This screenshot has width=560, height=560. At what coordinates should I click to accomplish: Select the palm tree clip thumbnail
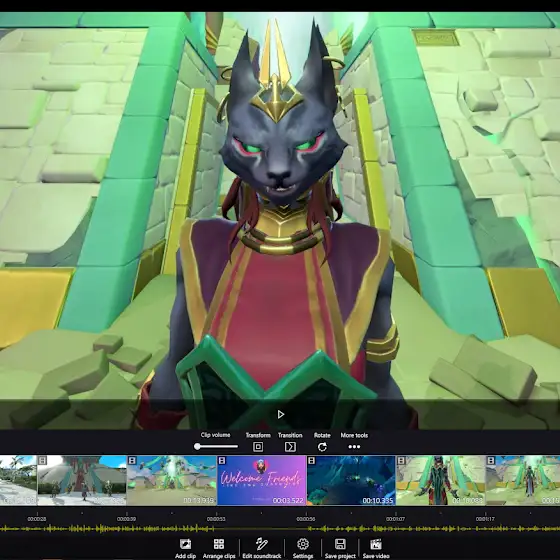pyautogui.click(x=18, y=480)
